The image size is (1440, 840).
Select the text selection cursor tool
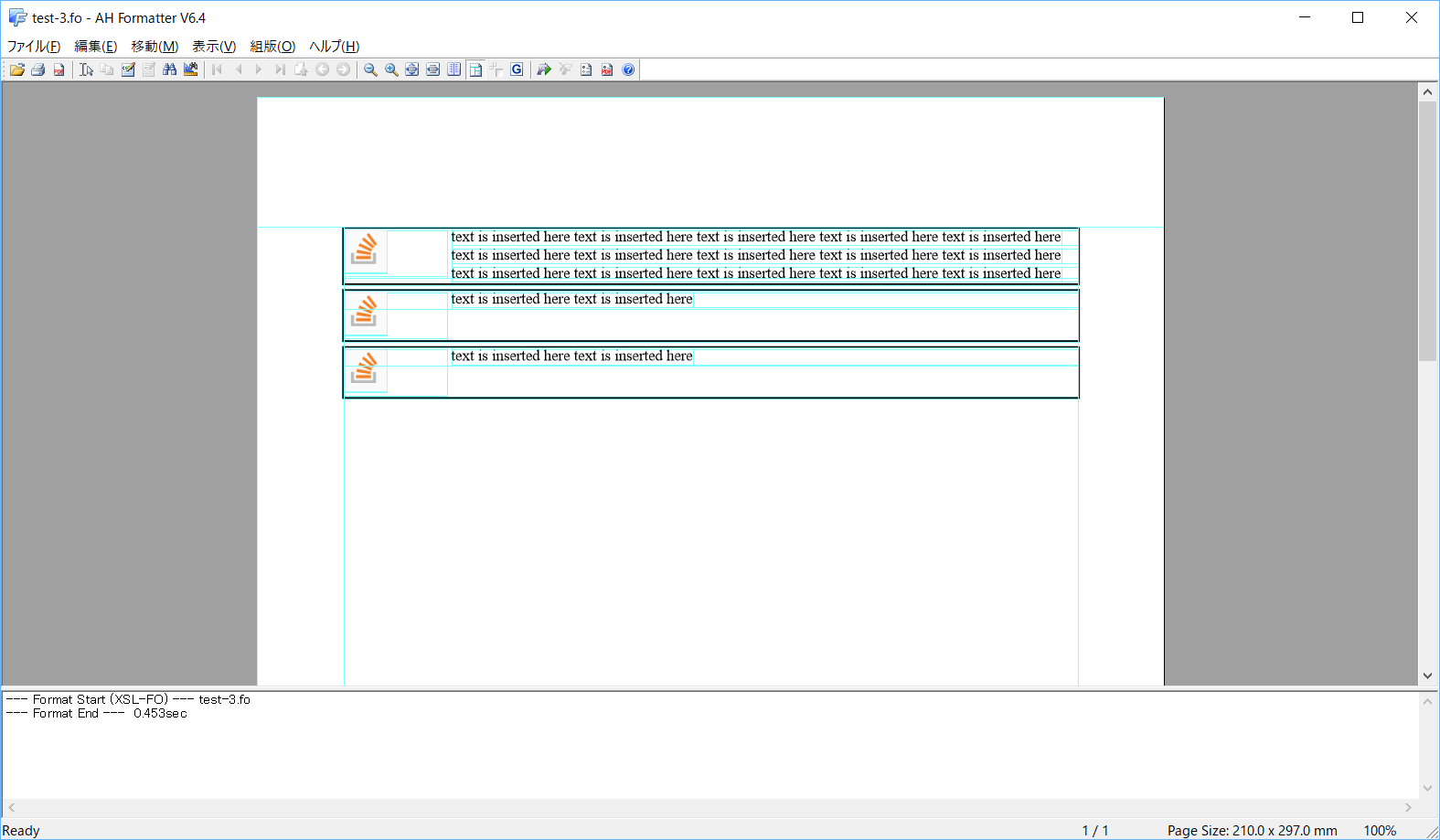[x=86, y=69]
